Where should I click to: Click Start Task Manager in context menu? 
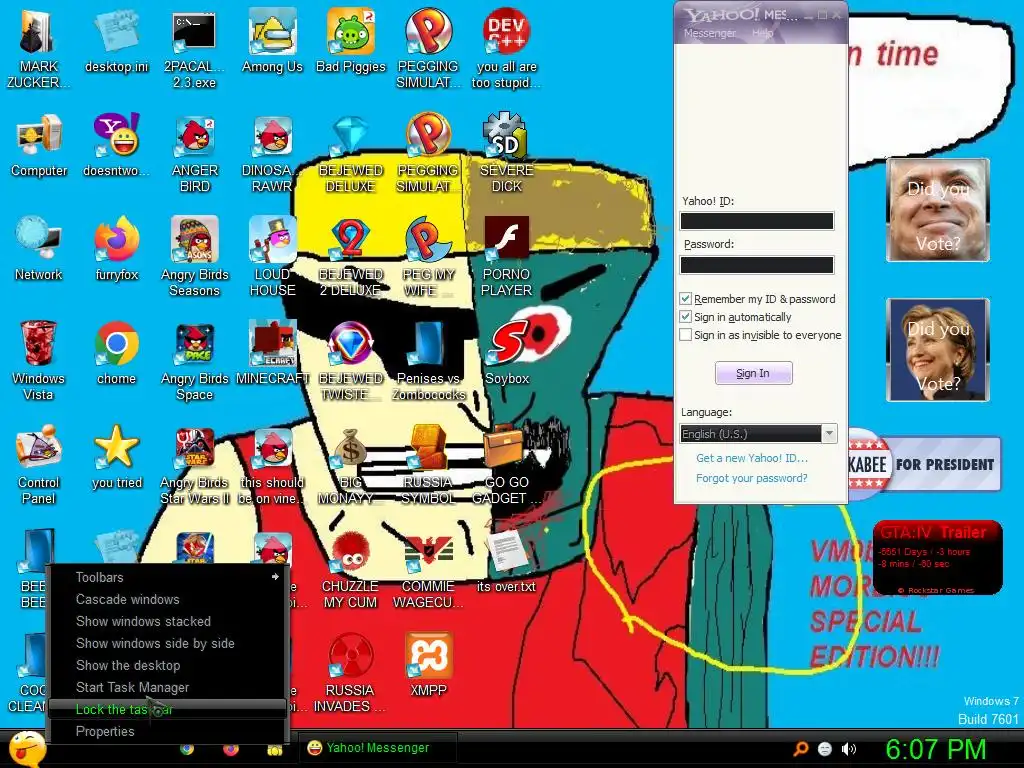(x=168, y=687)
